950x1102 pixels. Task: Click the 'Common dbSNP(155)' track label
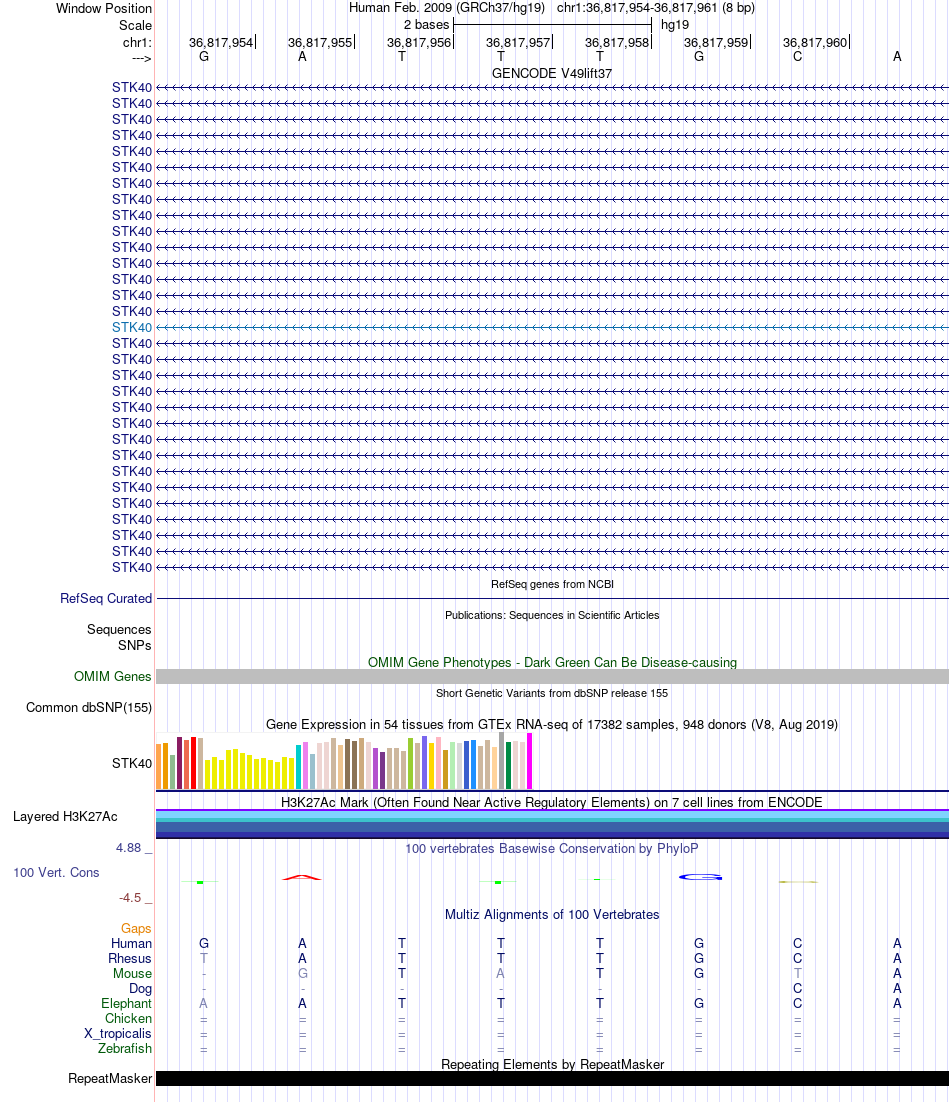click(89, 708)
